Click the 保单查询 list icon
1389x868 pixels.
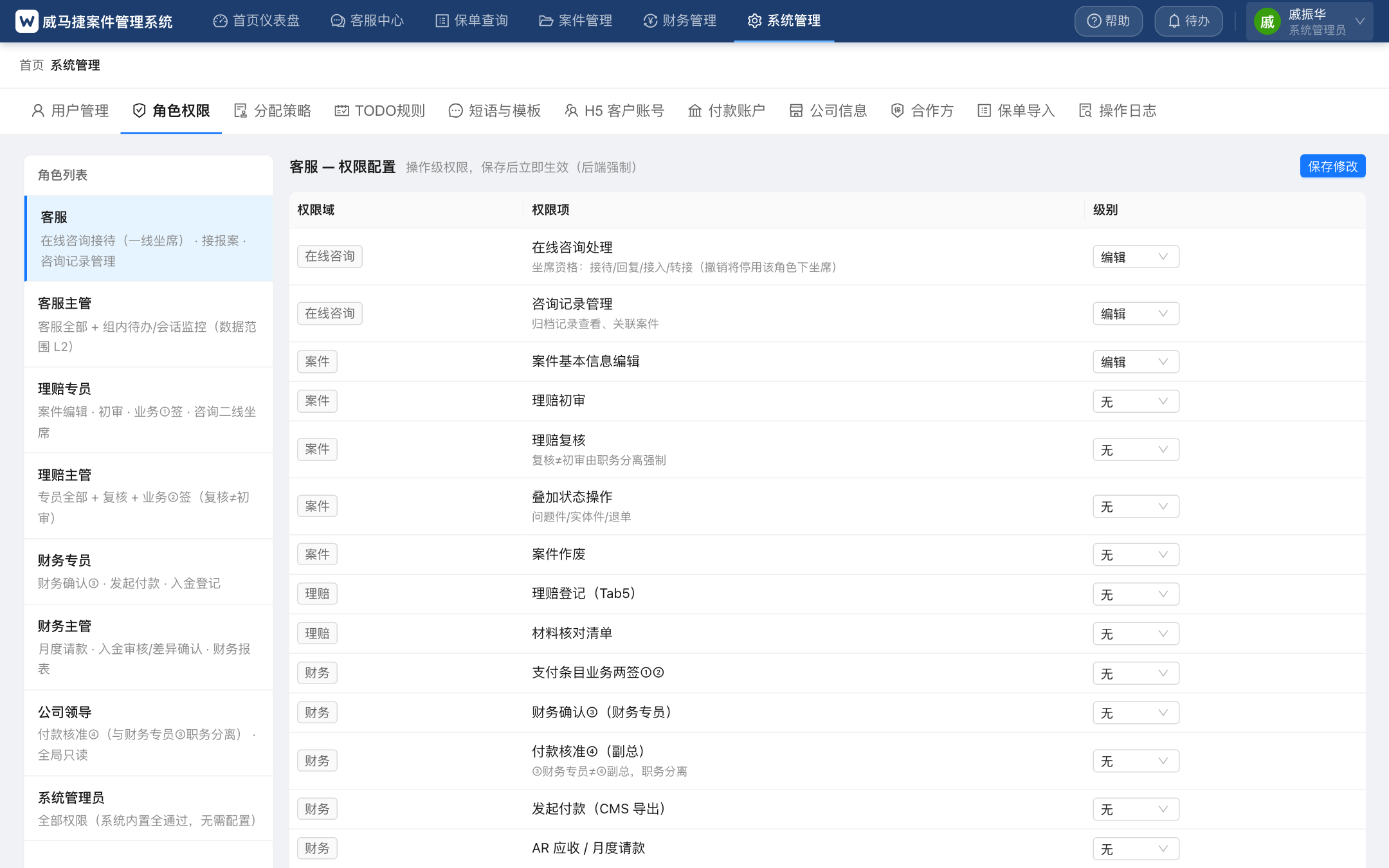442,21
